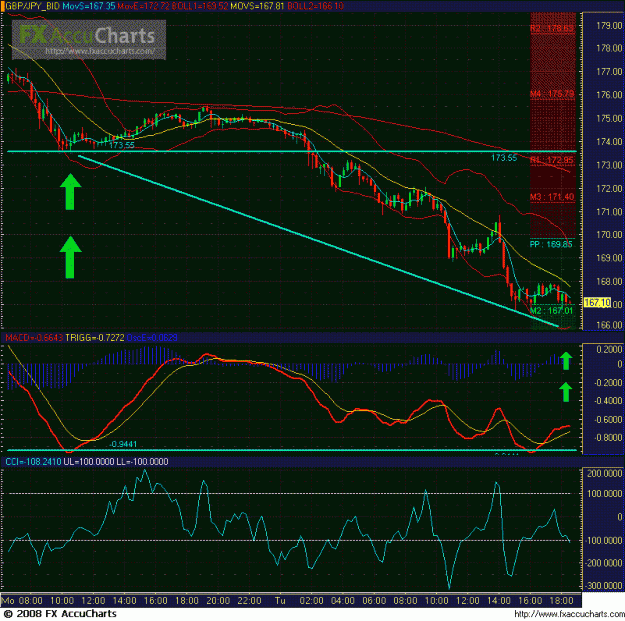Click -300.0000 on the CCI axis

(603, 586)
